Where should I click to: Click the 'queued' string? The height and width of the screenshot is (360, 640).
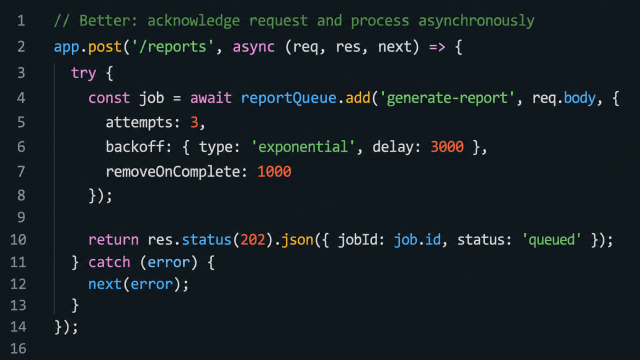[x=551, y=240]
